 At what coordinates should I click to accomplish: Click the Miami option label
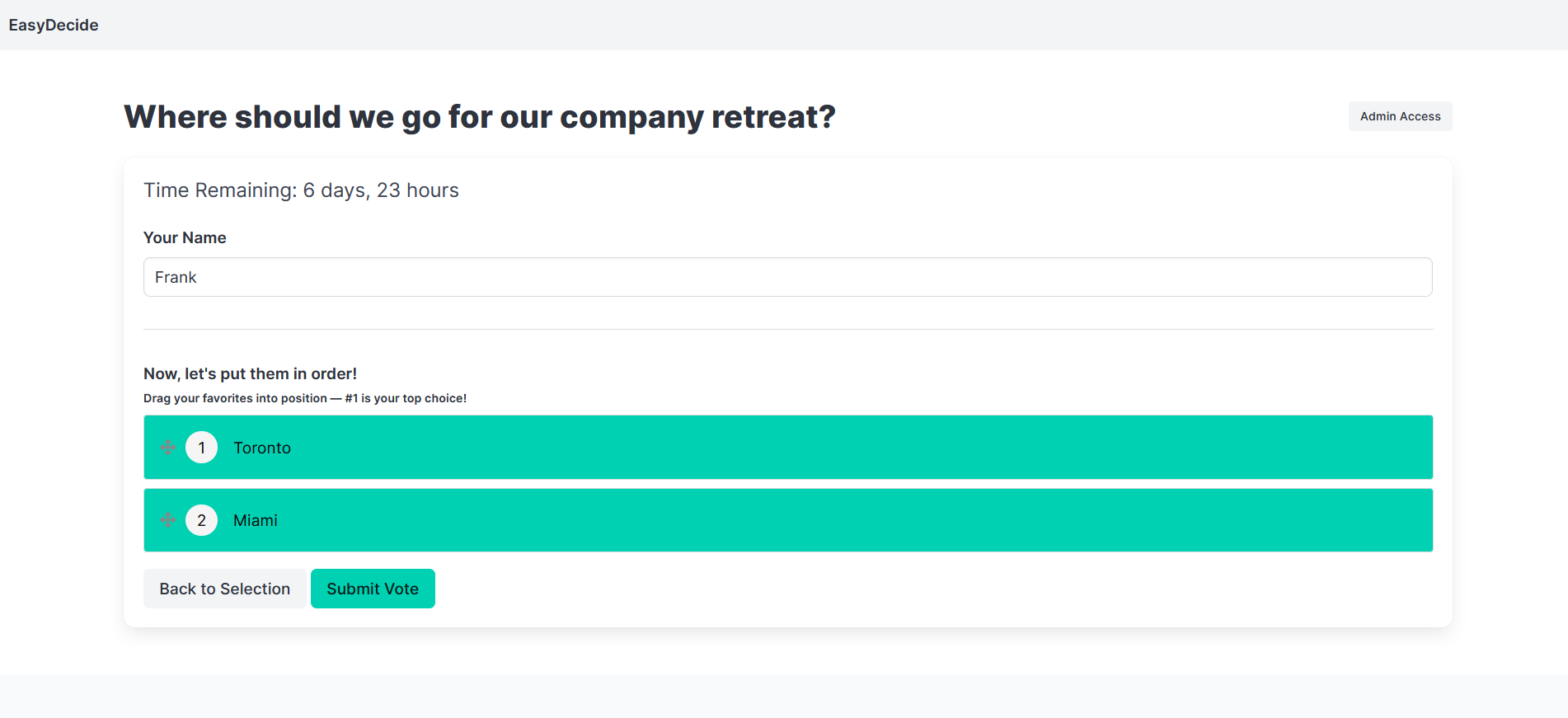click(x=256, y=520)
